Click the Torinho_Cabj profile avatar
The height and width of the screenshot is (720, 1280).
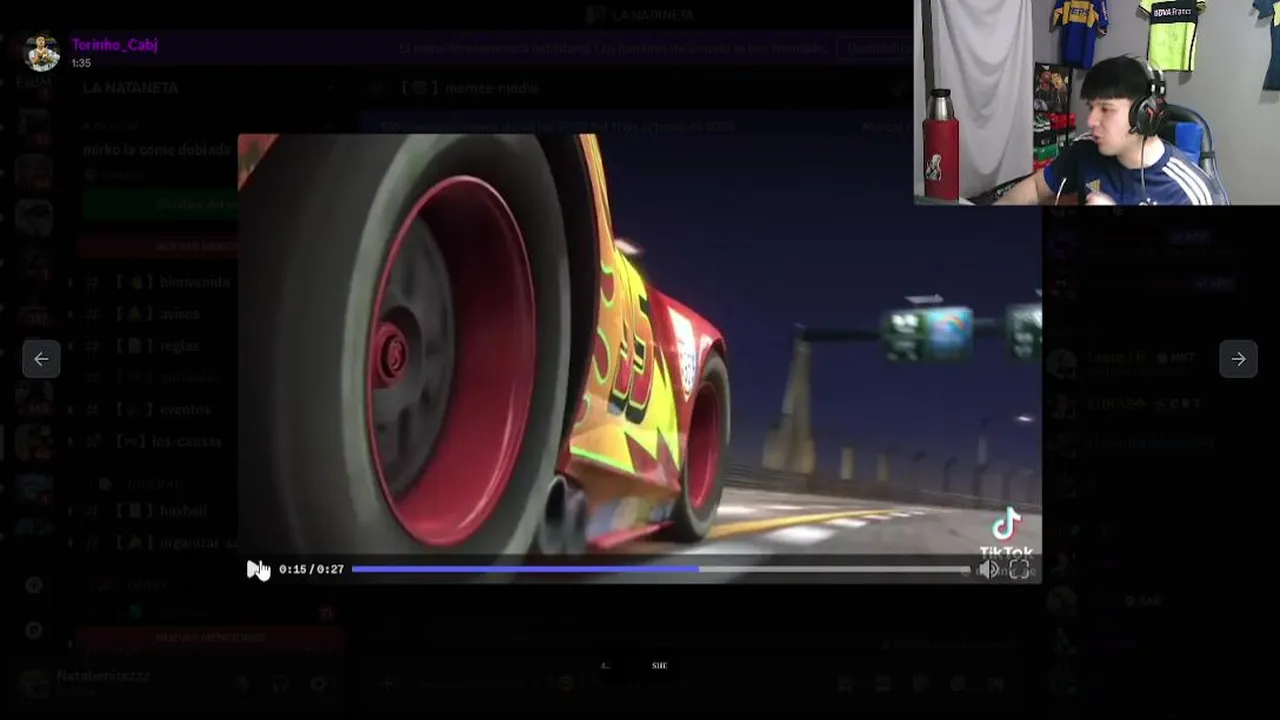coord(42,53)
